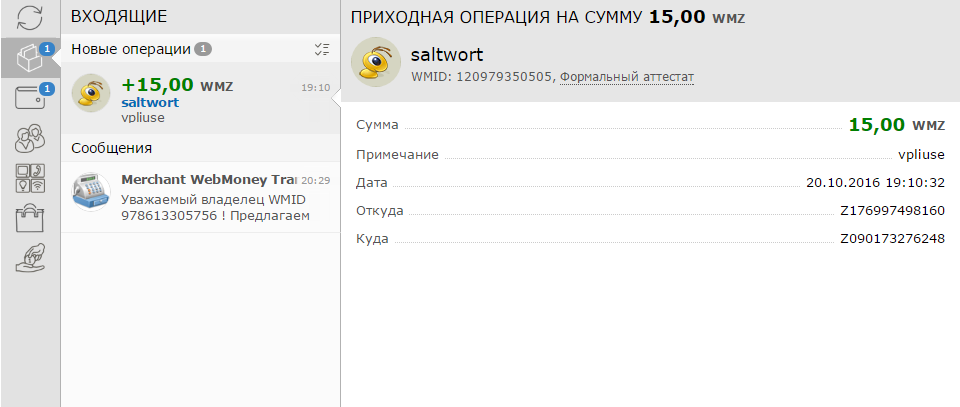Click the Новые операции section header
The width and height of the screenshot is (960, 407).
pos(131,50)
